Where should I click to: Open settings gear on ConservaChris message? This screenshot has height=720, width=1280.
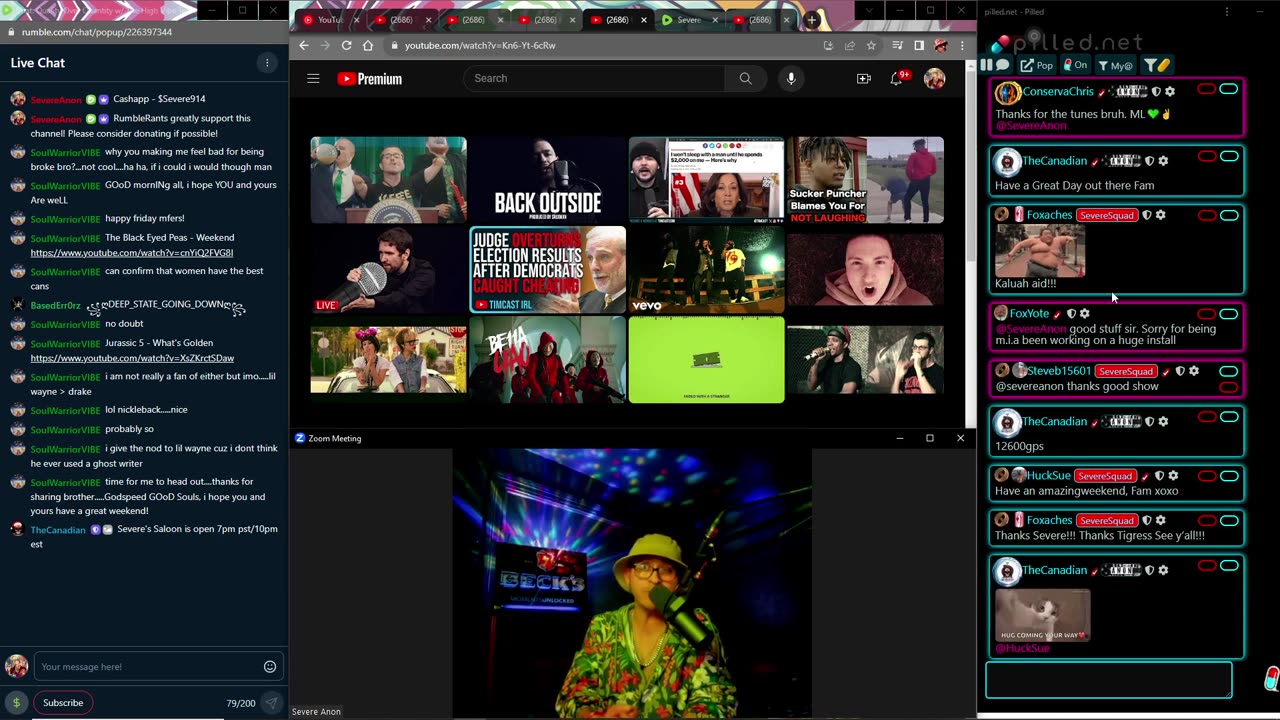click(x=1170, y=92)
